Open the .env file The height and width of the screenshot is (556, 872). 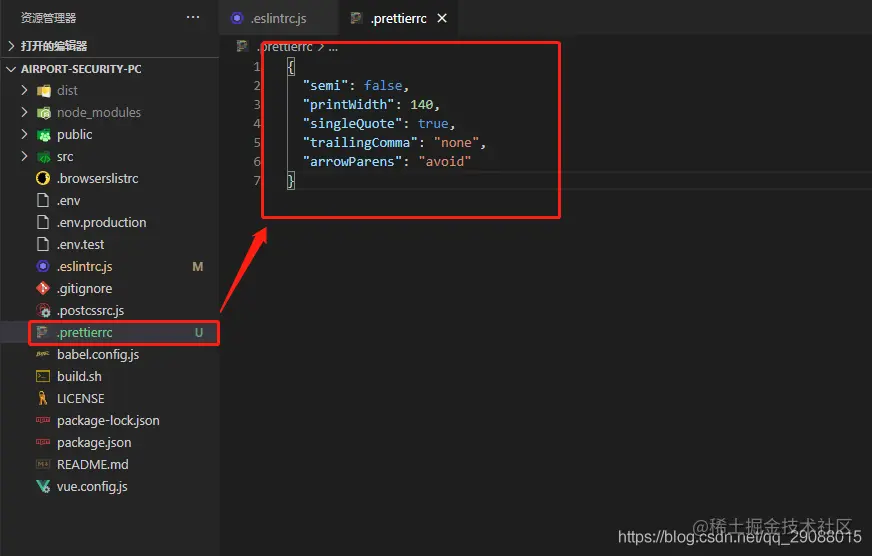click(x=68, y=200)
